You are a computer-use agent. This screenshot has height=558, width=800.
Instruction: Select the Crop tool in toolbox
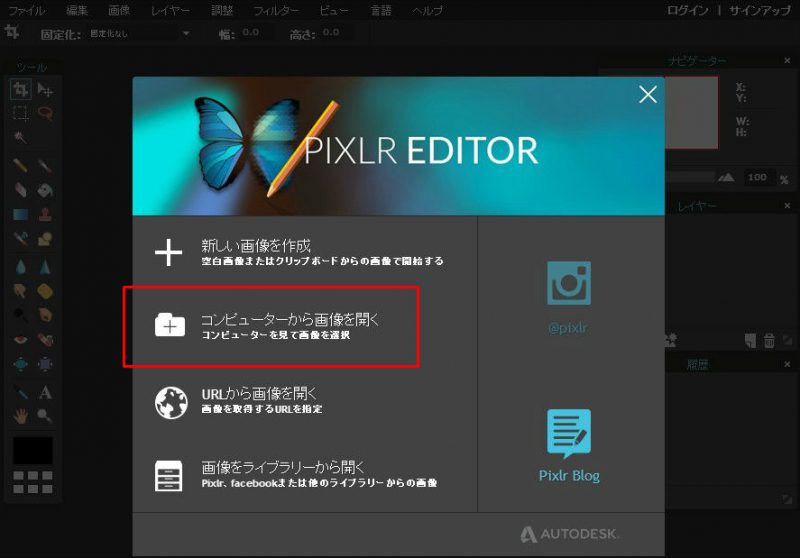click(20, 90)
